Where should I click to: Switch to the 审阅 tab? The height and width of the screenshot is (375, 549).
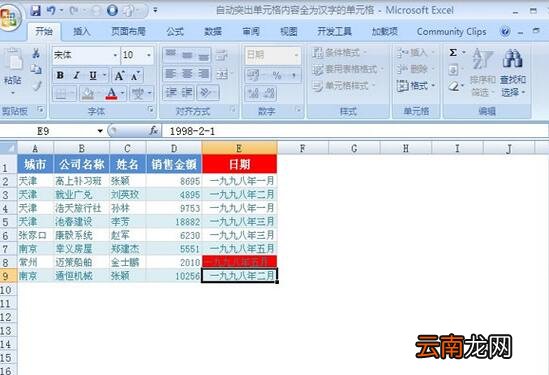click(251, 32)
